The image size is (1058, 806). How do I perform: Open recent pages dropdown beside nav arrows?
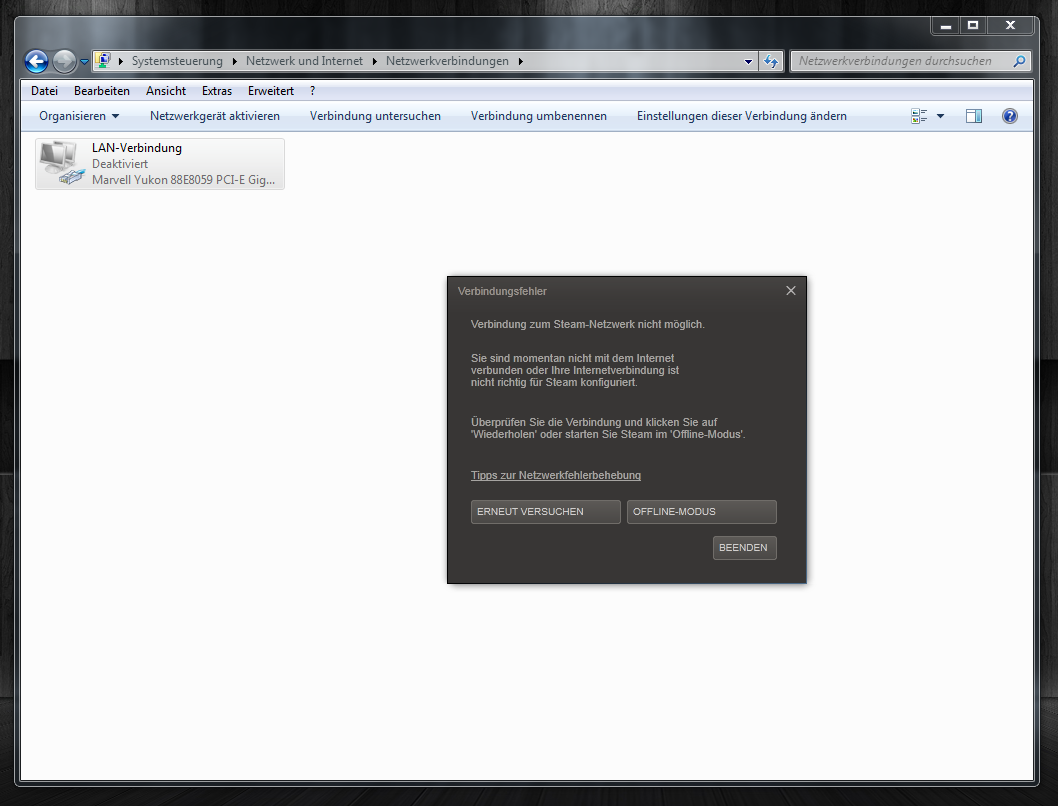pos(84,61)
